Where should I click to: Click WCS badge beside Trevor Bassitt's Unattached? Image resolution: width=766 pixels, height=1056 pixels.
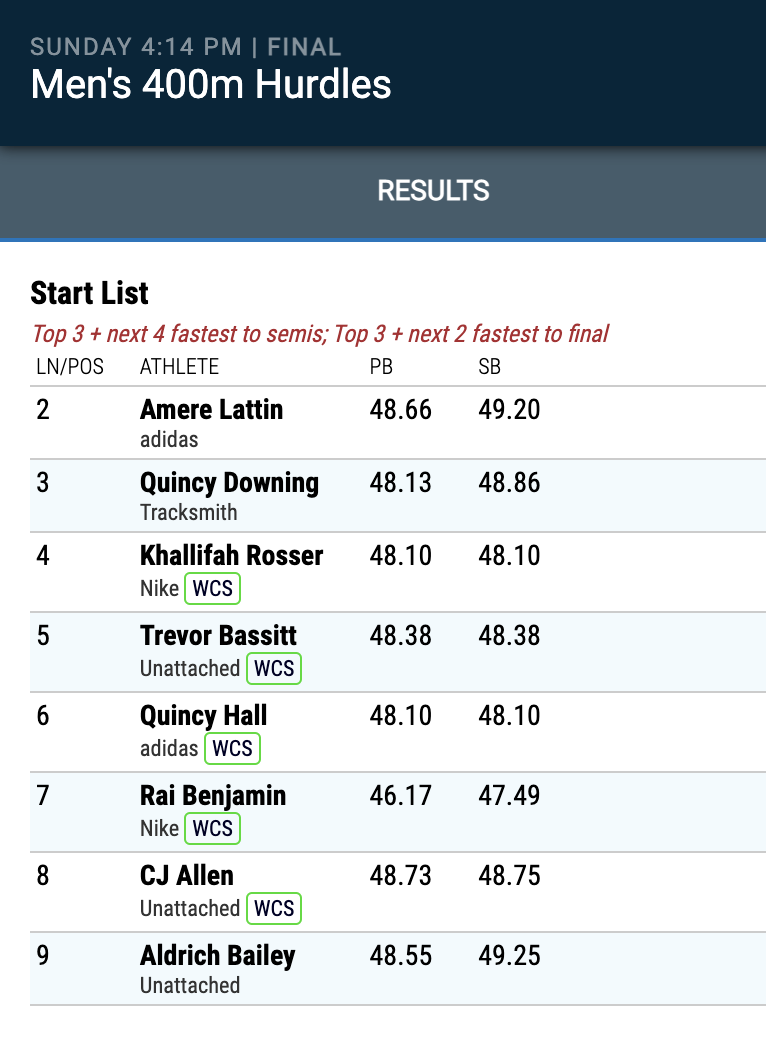tap(274, 669)
